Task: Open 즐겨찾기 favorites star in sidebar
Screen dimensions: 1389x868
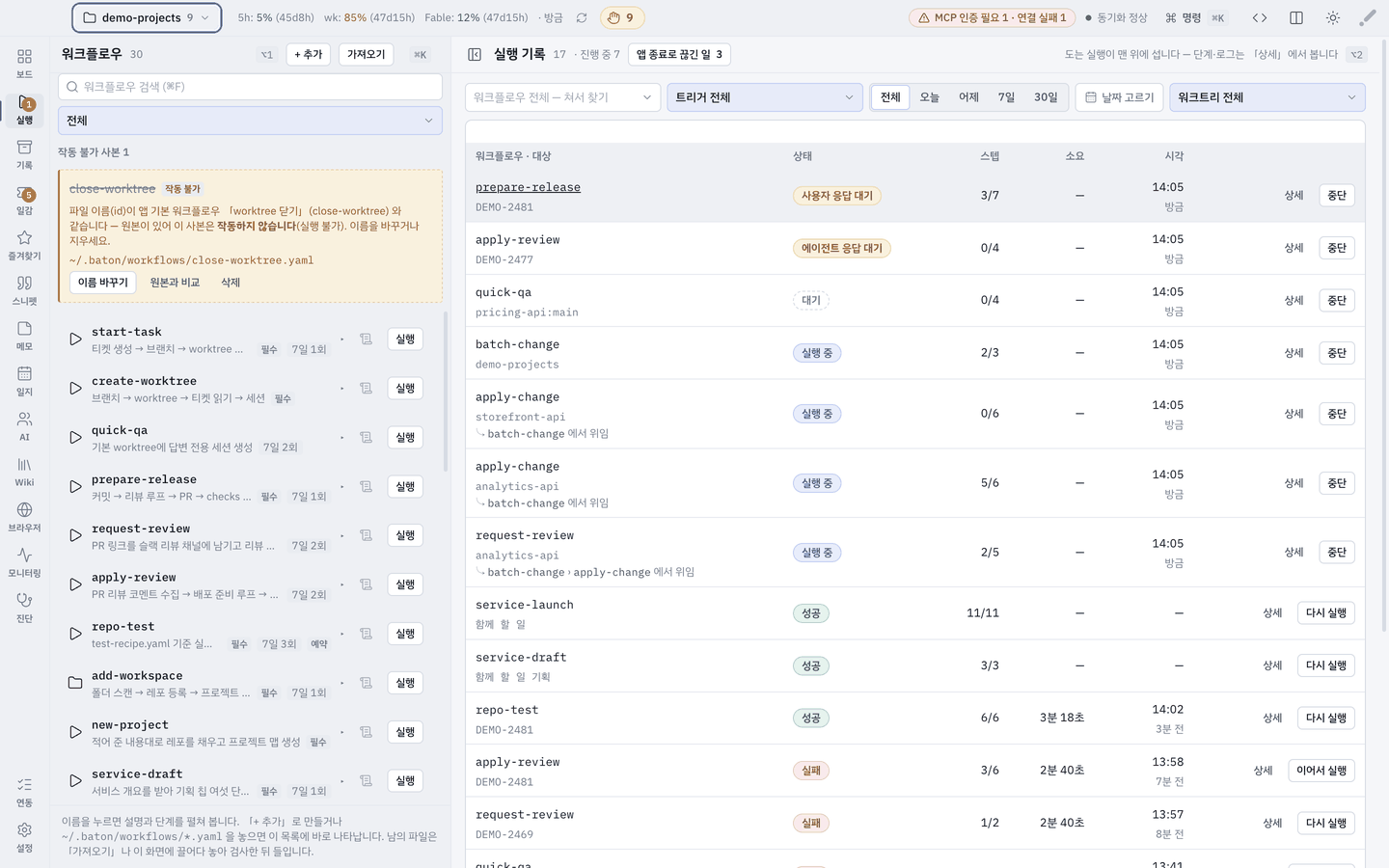Action: (24, 245)
